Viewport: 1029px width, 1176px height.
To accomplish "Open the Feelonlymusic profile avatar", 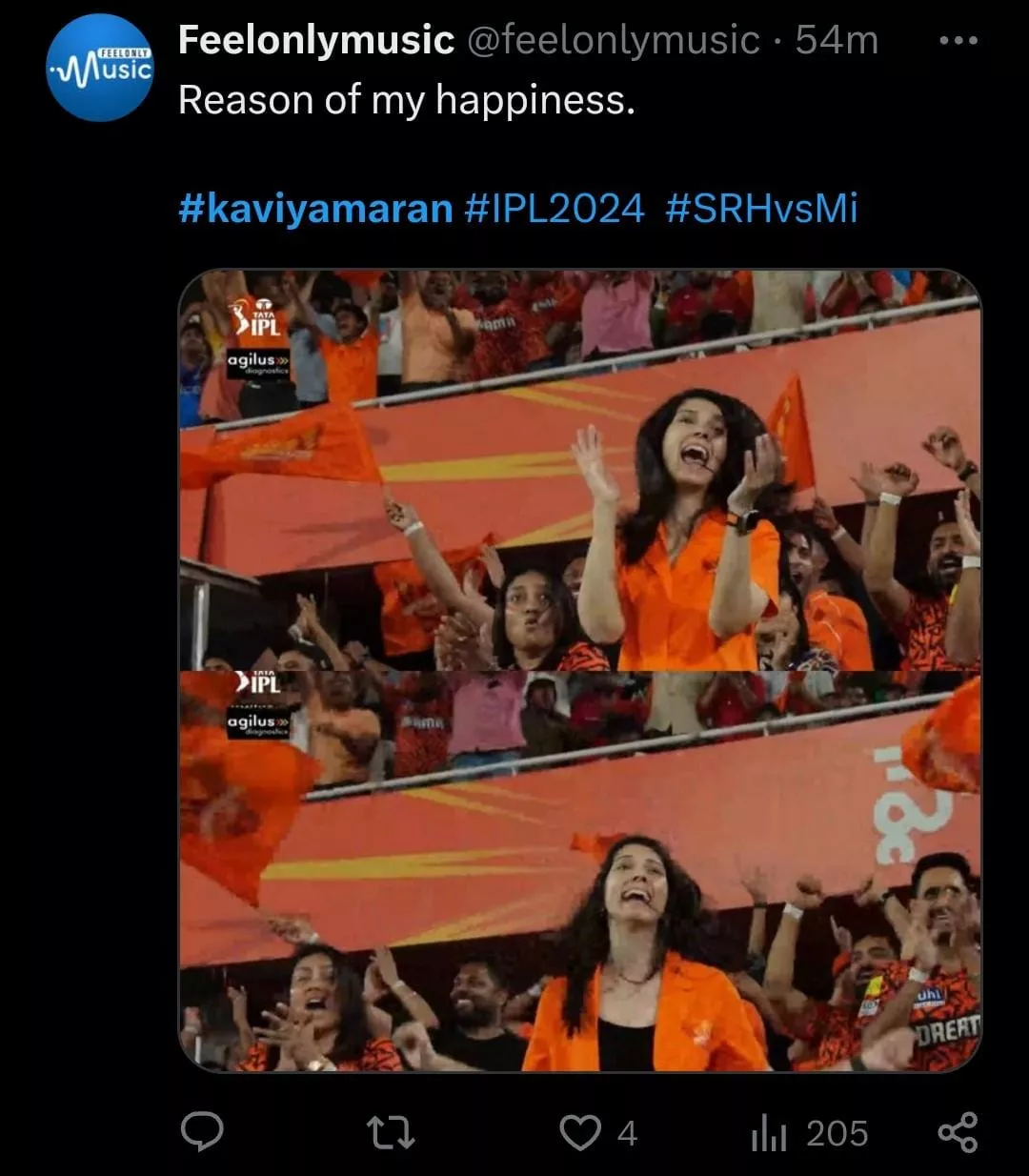I will coord(100,68).
